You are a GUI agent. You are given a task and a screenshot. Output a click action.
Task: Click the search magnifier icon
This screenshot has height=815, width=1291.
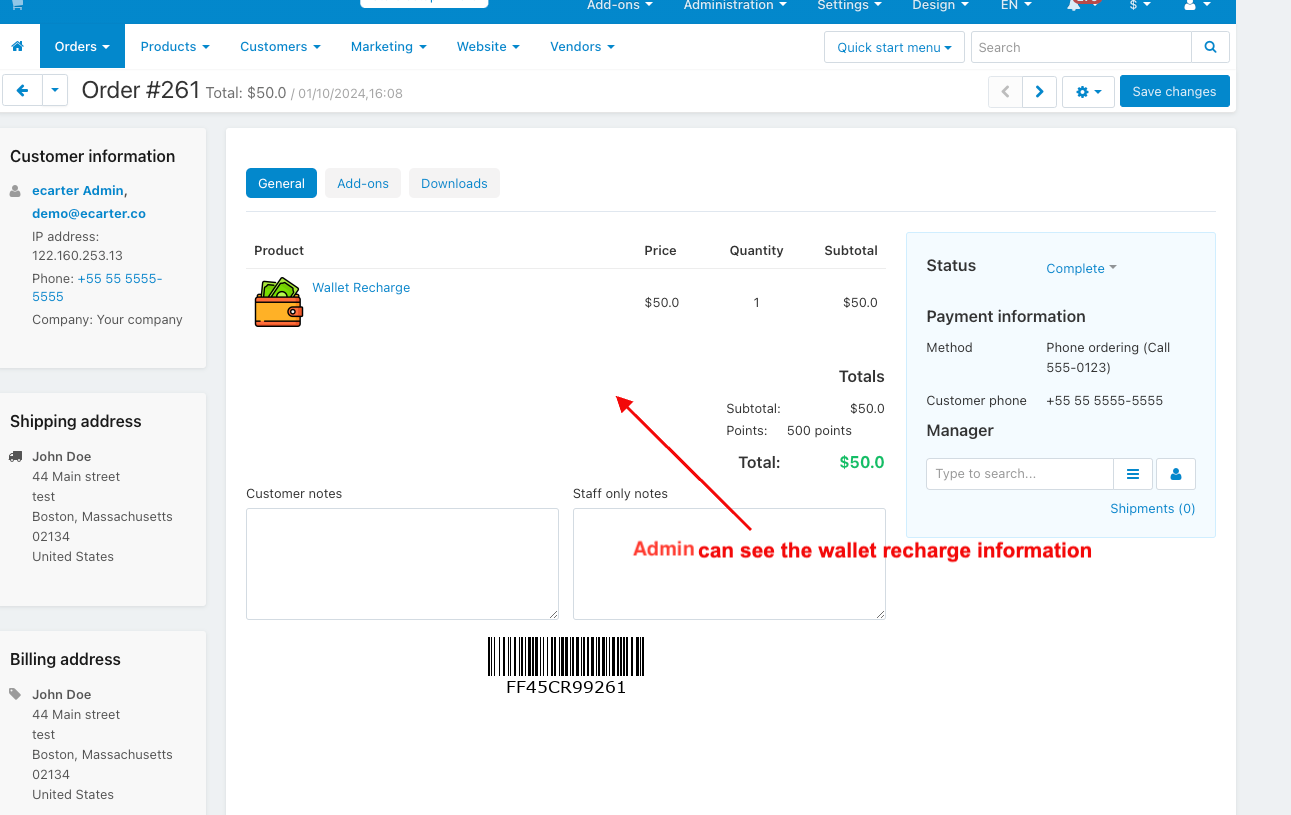(1210, 47)
